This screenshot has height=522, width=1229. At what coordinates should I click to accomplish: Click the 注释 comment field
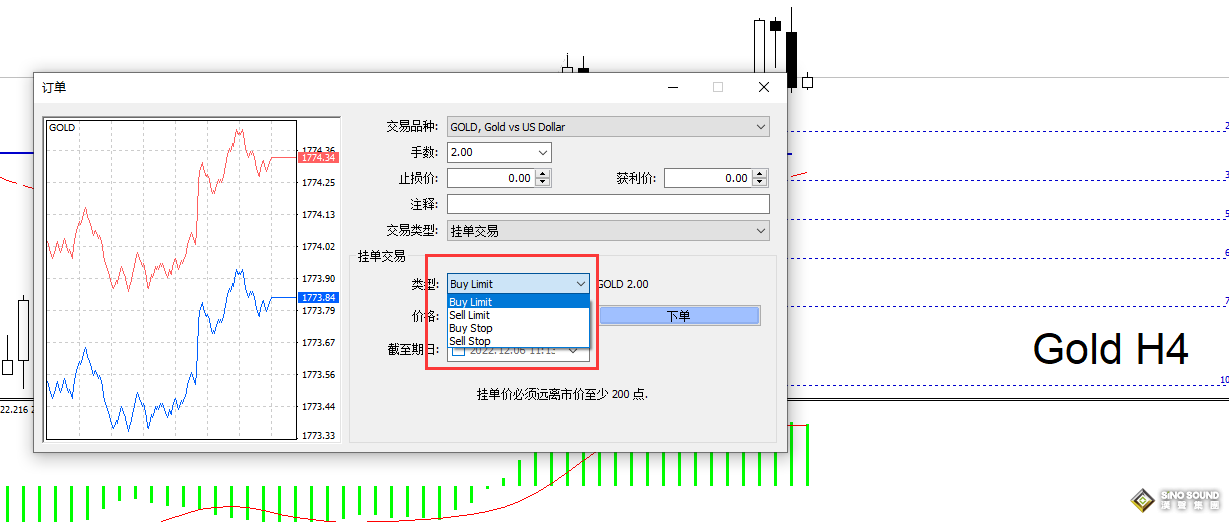point(608,204)
